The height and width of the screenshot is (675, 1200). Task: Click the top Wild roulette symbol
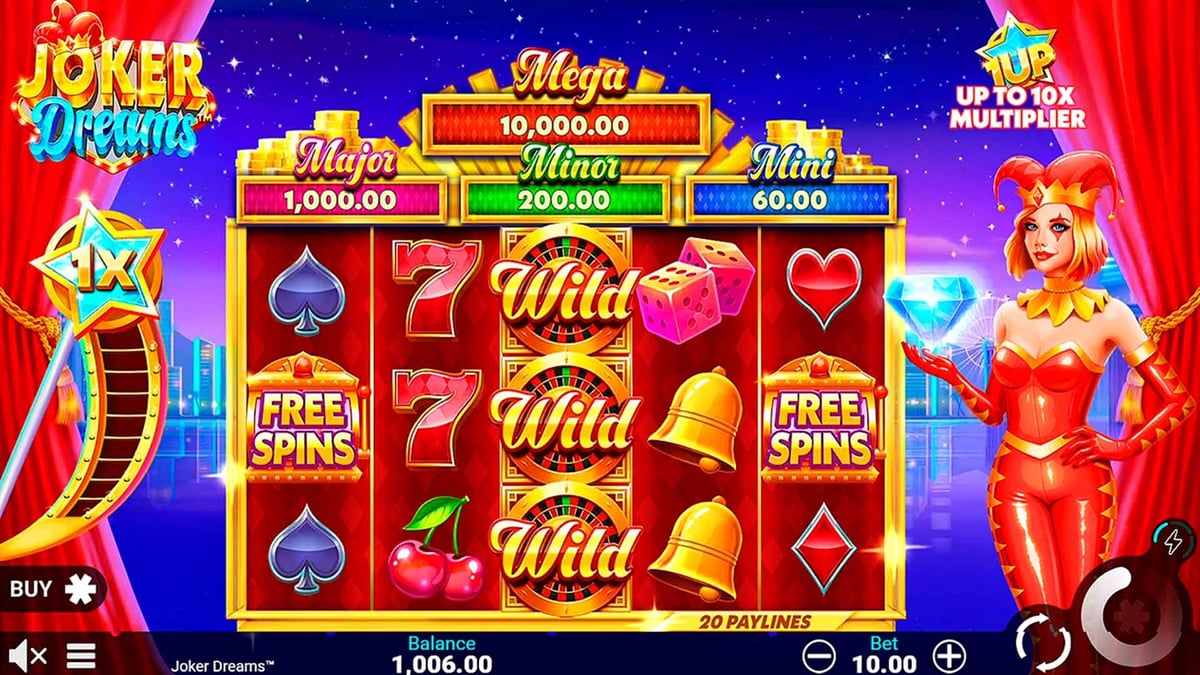point(566,292)
